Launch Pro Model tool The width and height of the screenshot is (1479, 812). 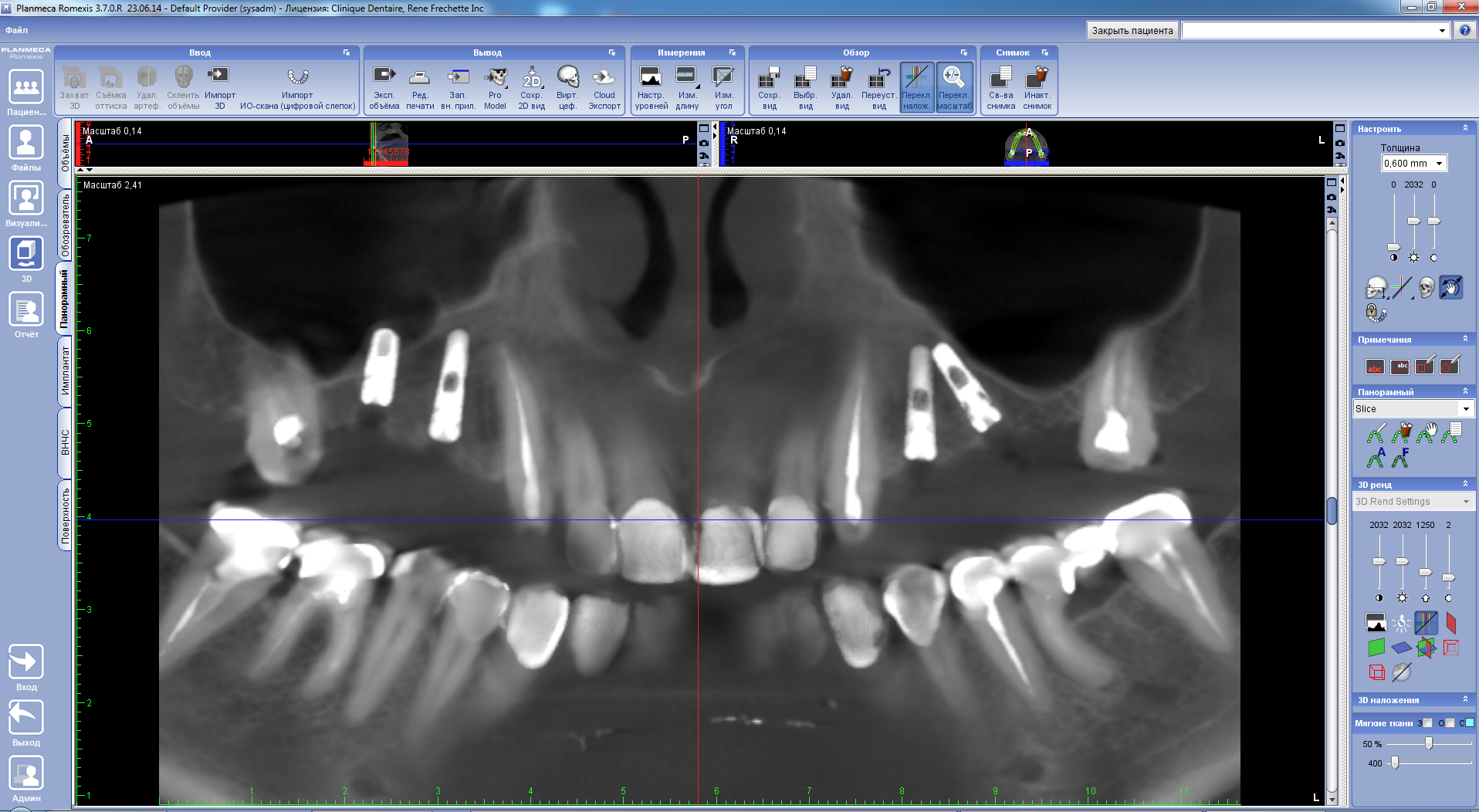click(495, 87)
